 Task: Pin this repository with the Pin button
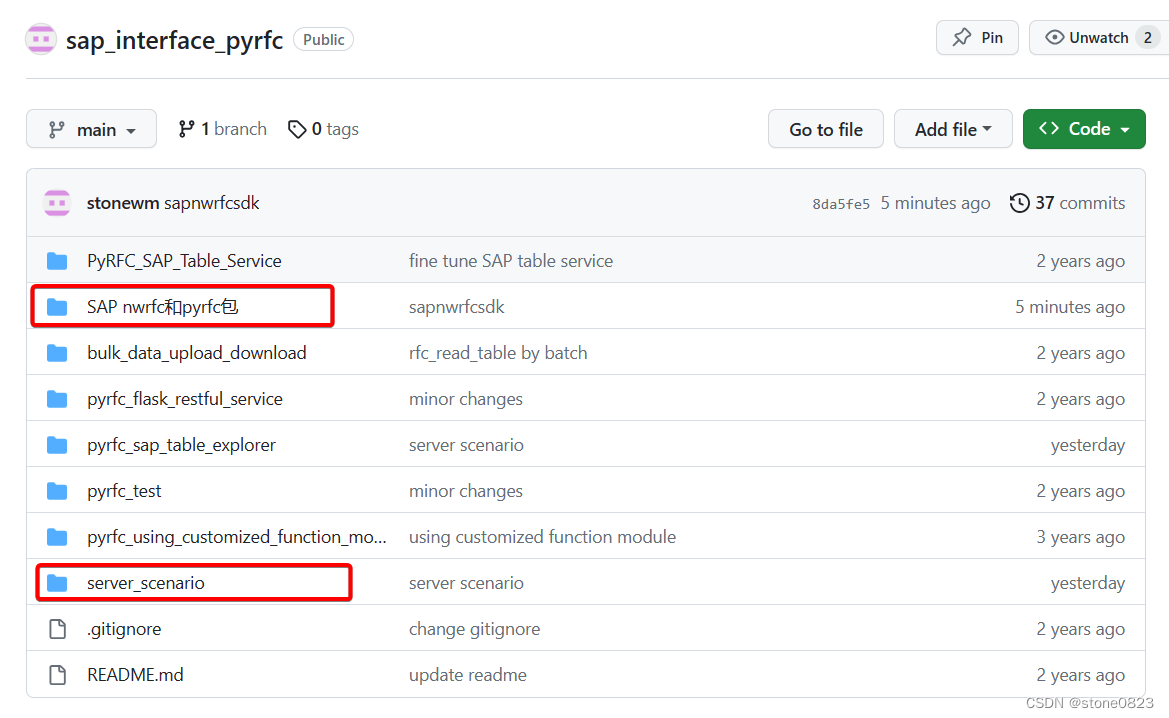point(977,37)
